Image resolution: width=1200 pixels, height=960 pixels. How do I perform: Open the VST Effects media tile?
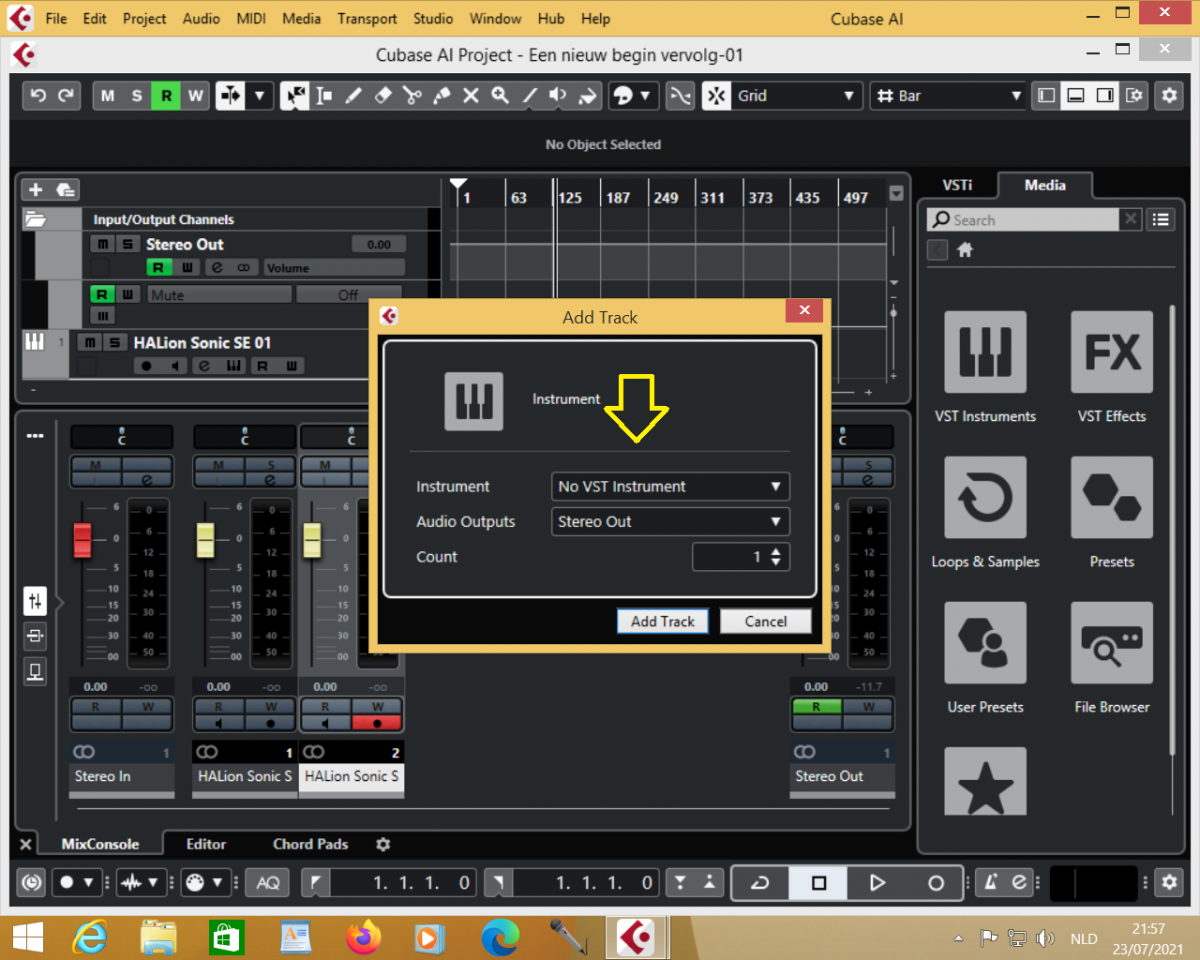click(x=1112, y=352)
